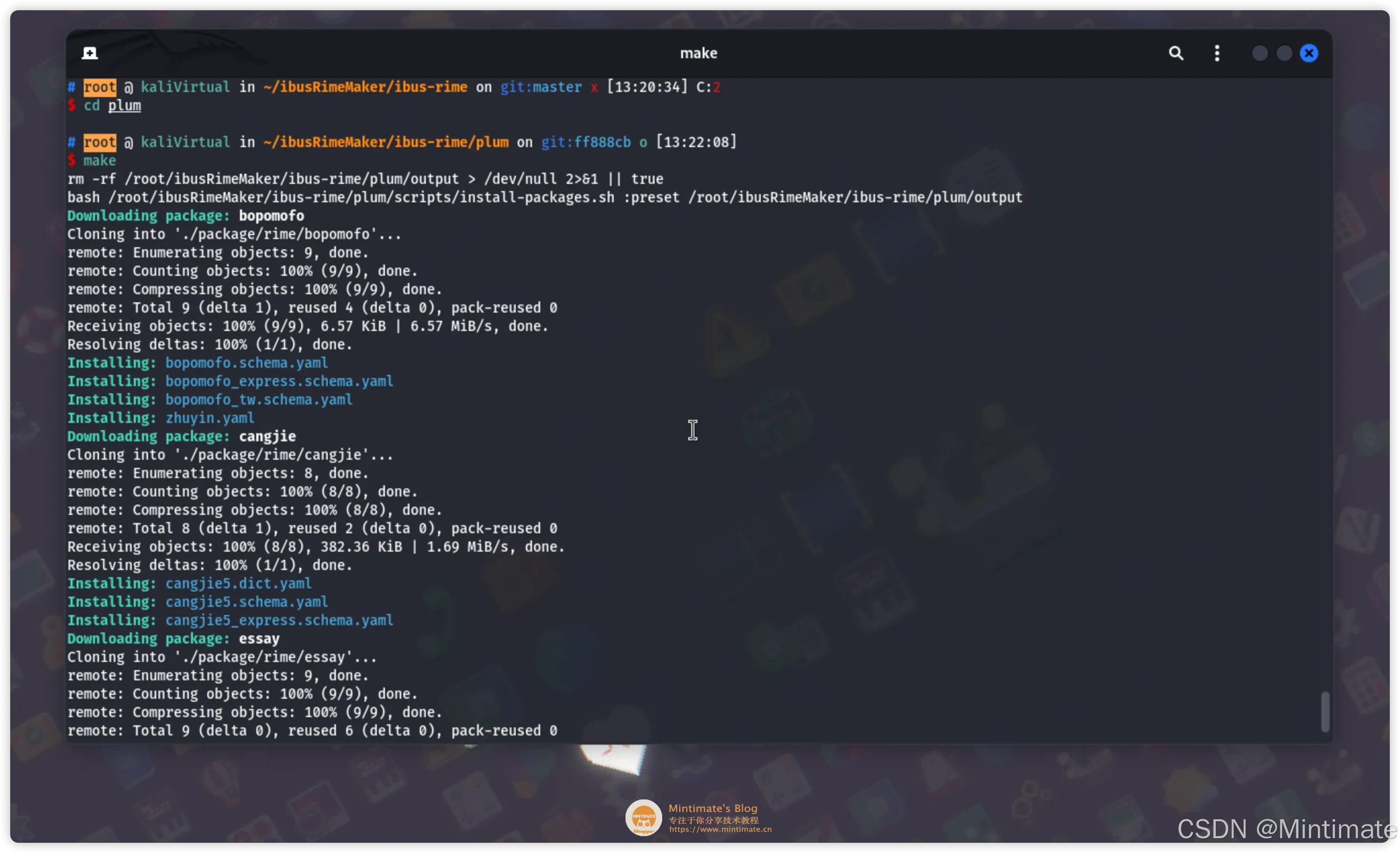This screenshot has width=1400, height=853.
Task: Click 'Total 9 (delta 0), reused 6' line
Action: [312, 730]
